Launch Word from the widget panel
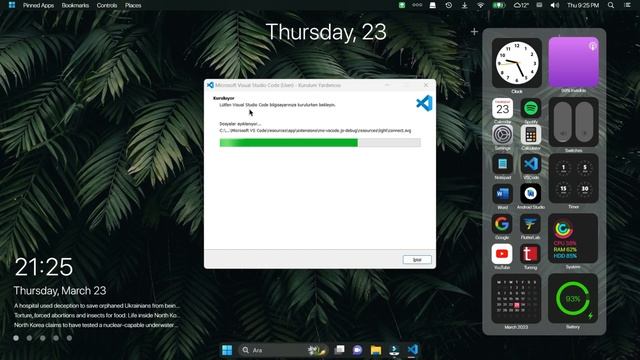The width and height of the screenshot is (640, 360). (x=502, y=194)
